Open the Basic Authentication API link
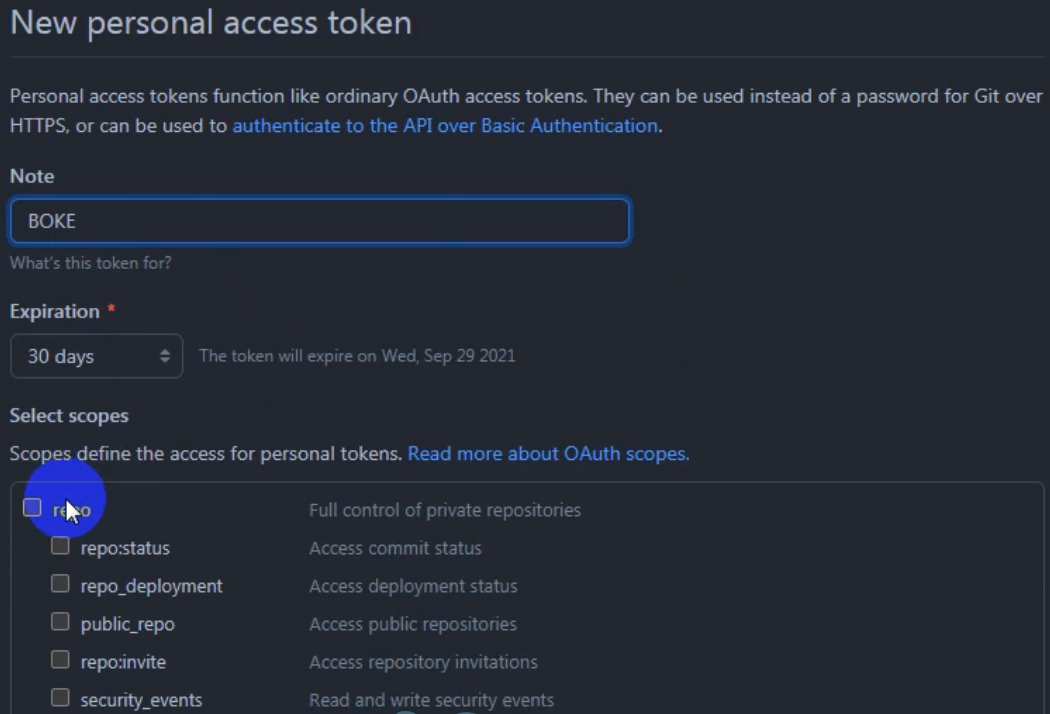Viewport: 1050px width, 714px height. (x=445, y=126)
